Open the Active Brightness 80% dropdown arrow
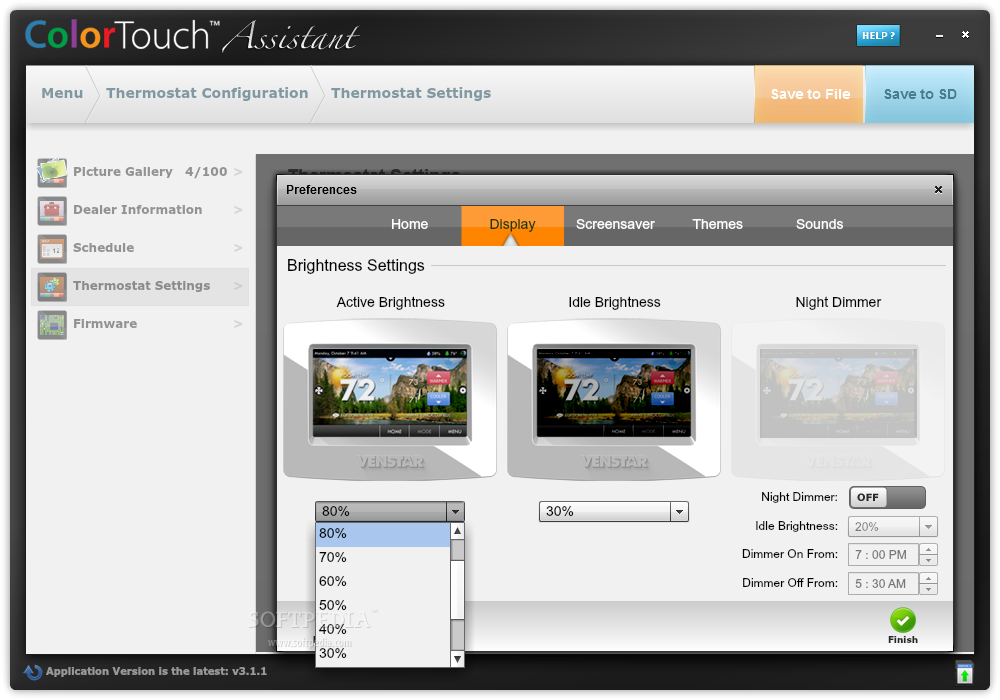The image size is (1000, 700). pyautogui.click(x=455, y=511)
